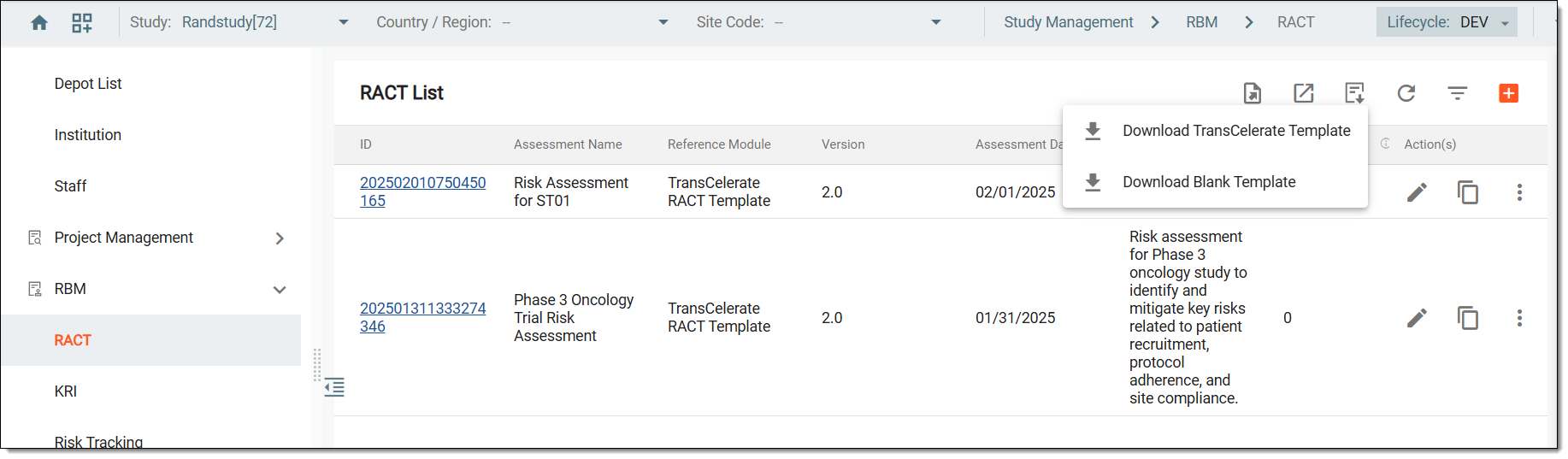Click the RACT List title

pos(402,93)
